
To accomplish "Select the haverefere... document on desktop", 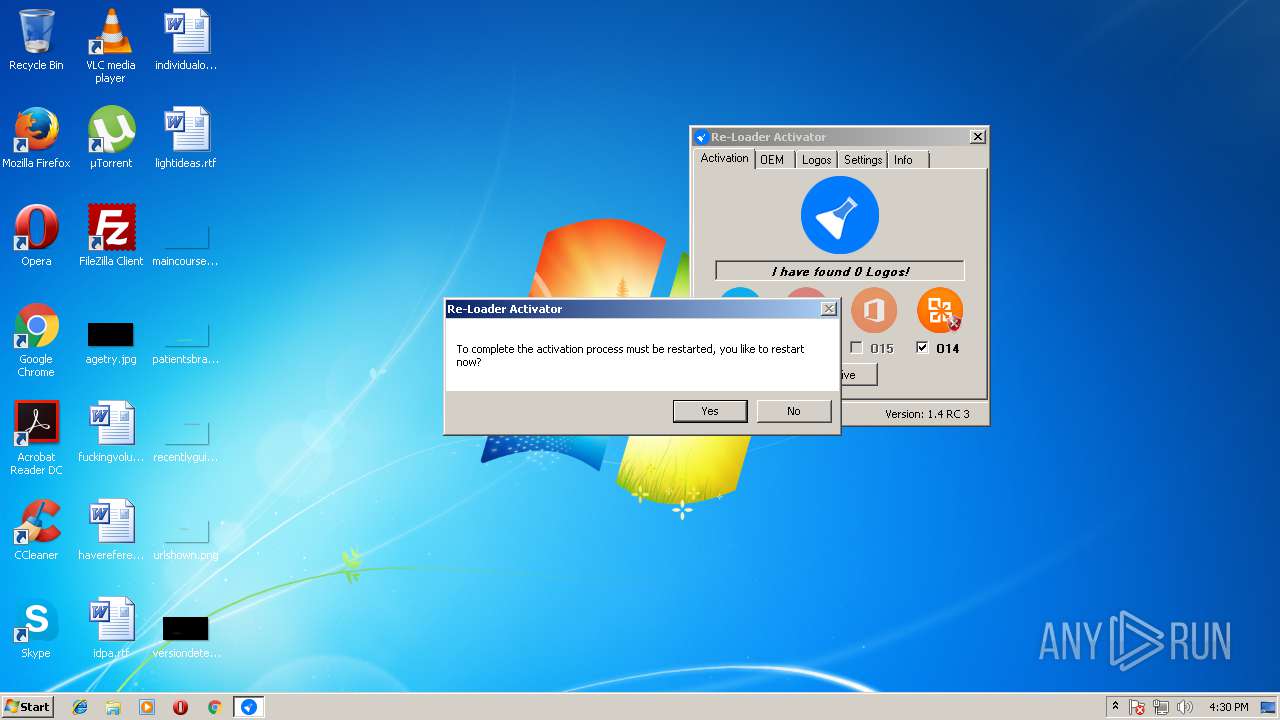I will click(111, 530).
